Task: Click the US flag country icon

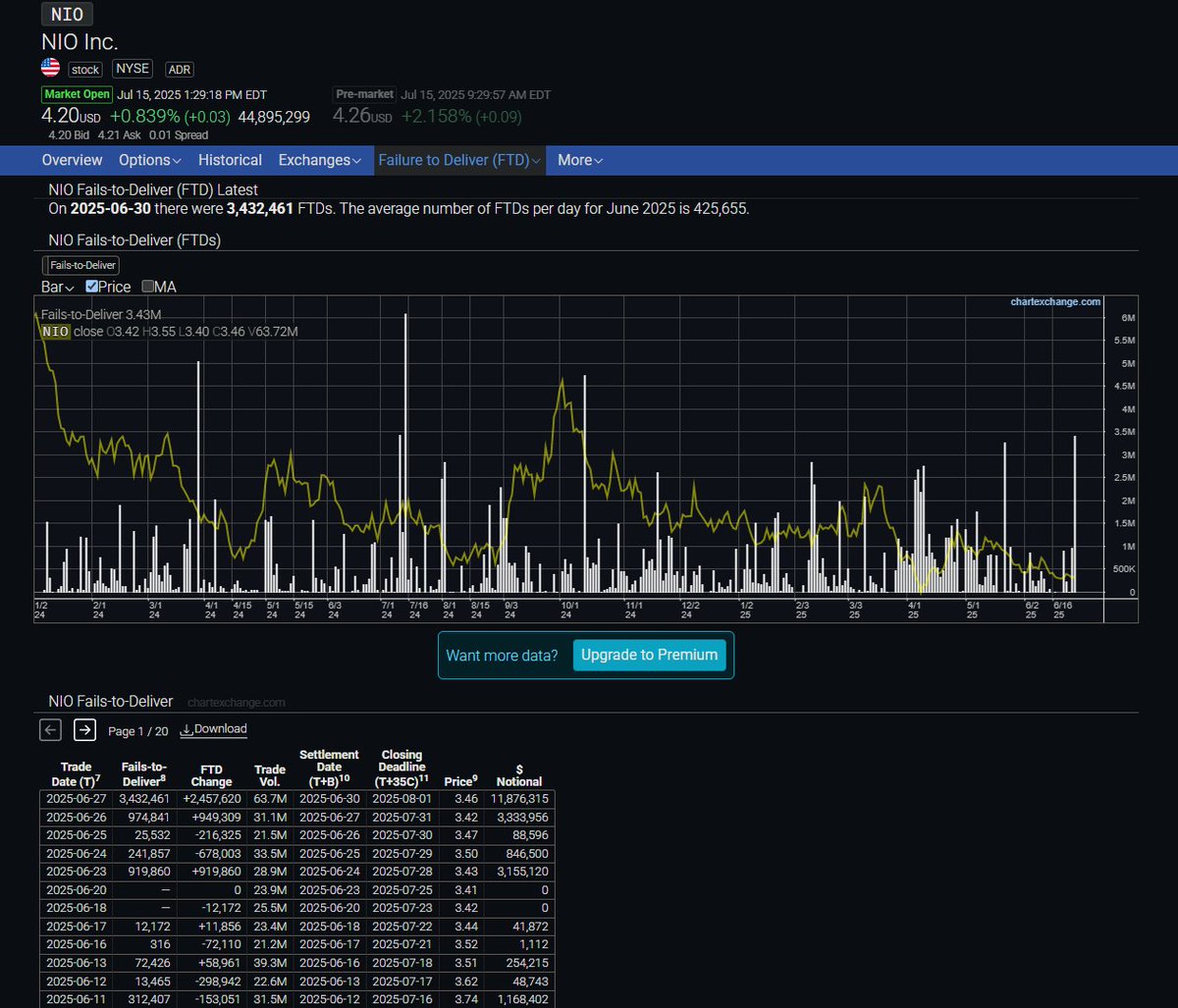Action: 50,68
